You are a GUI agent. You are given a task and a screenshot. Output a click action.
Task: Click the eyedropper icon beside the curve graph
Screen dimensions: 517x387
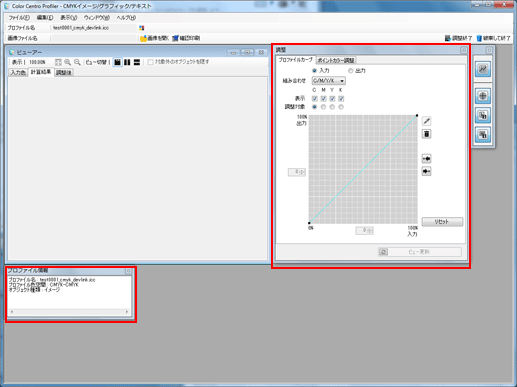[426, 121]
